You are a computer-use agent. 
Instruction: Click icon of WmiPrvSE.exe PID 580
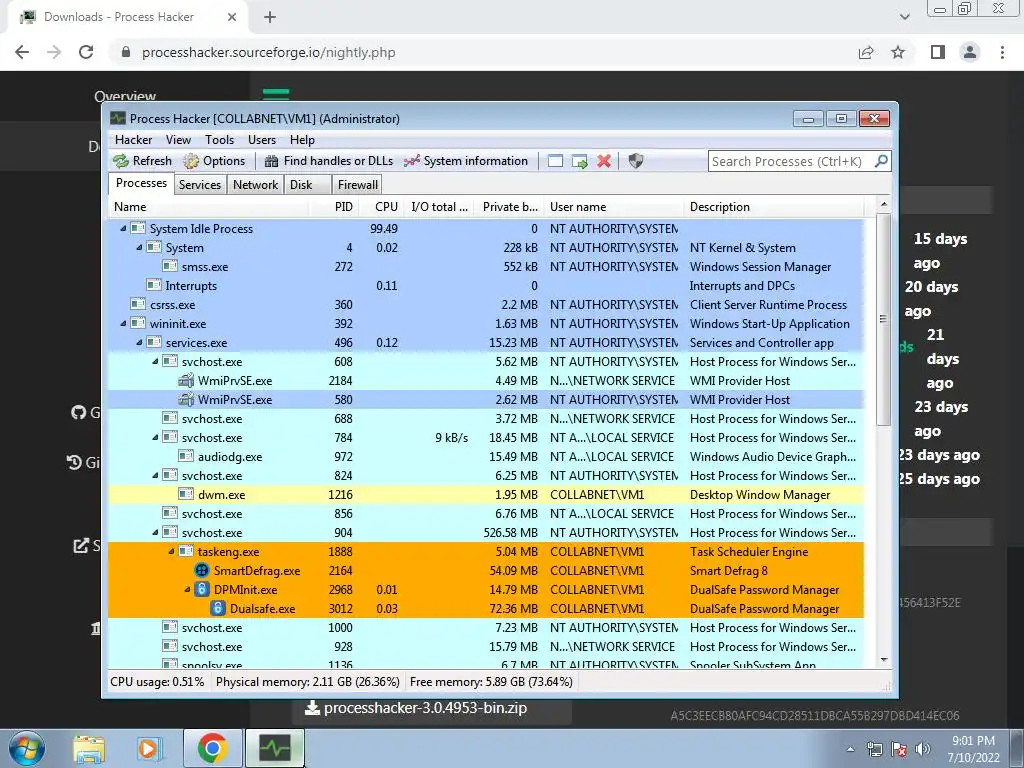pos(186,400)
